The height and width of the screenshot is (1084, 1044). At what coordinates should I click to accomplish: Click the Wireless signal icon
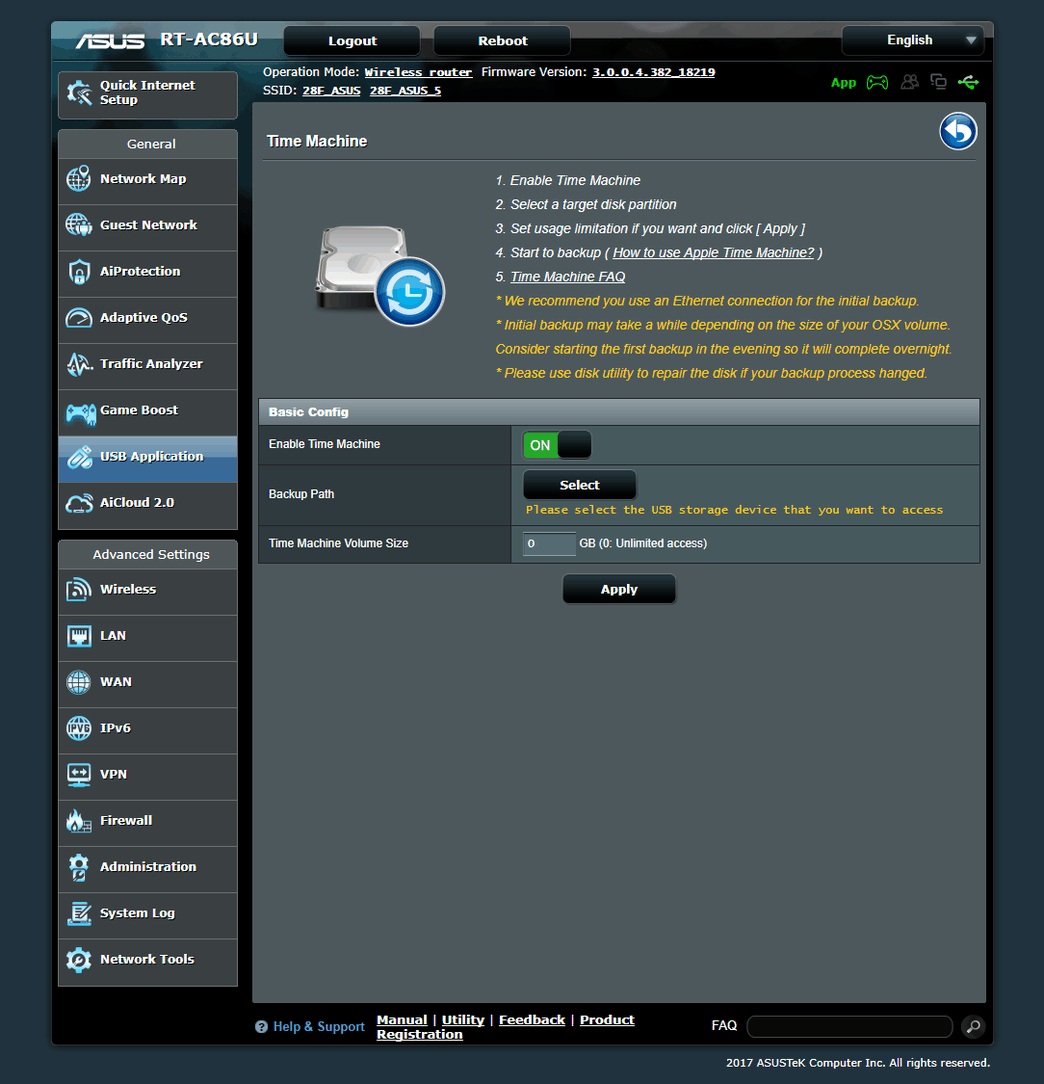(x=79, y=589)
